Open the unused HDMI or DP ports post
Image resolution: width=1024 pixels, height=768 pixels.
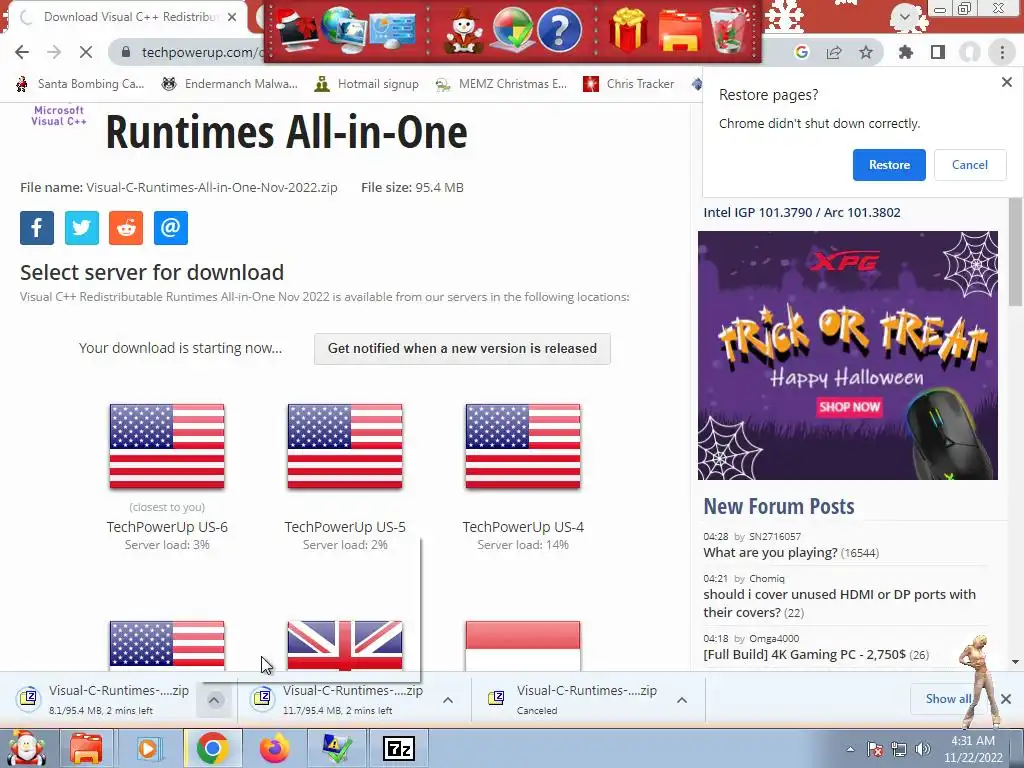point(839,603)
